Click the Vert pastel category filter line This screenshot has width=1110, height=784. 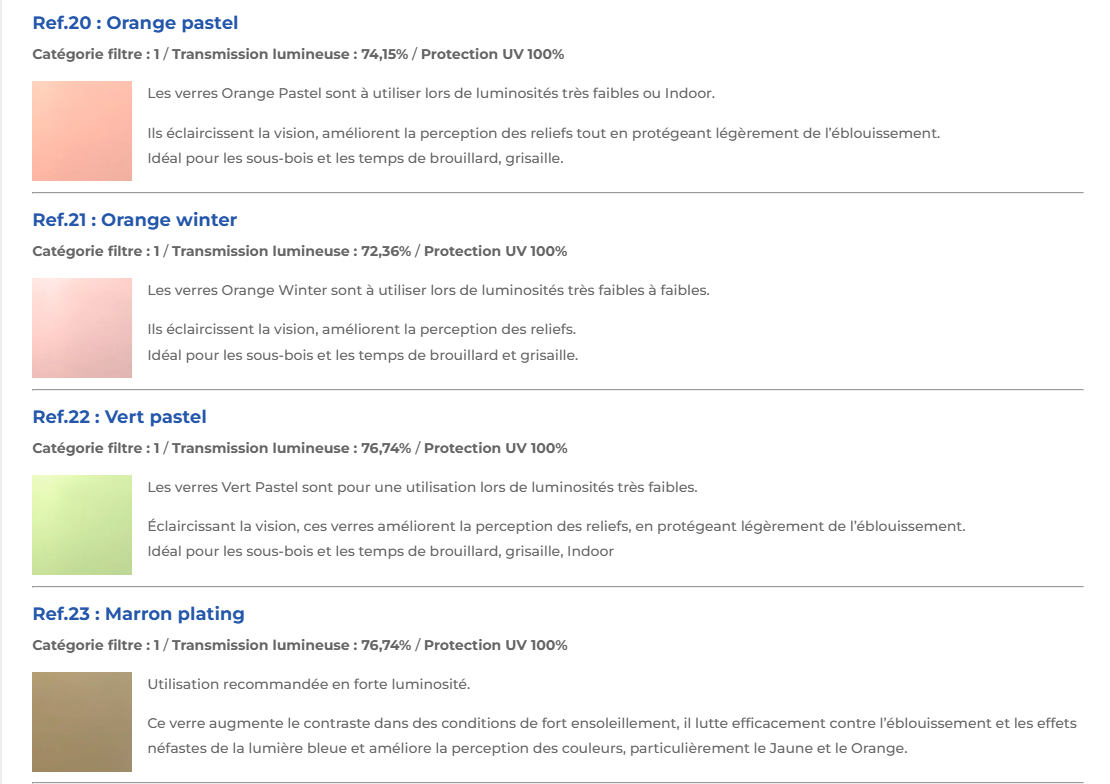tap(299, 448)
